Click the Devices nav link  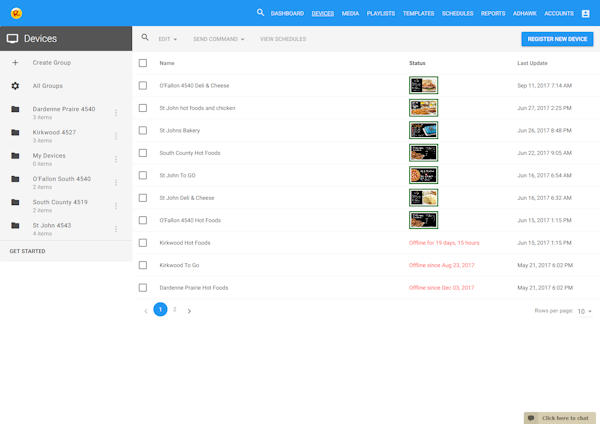(x=323, y=13)
